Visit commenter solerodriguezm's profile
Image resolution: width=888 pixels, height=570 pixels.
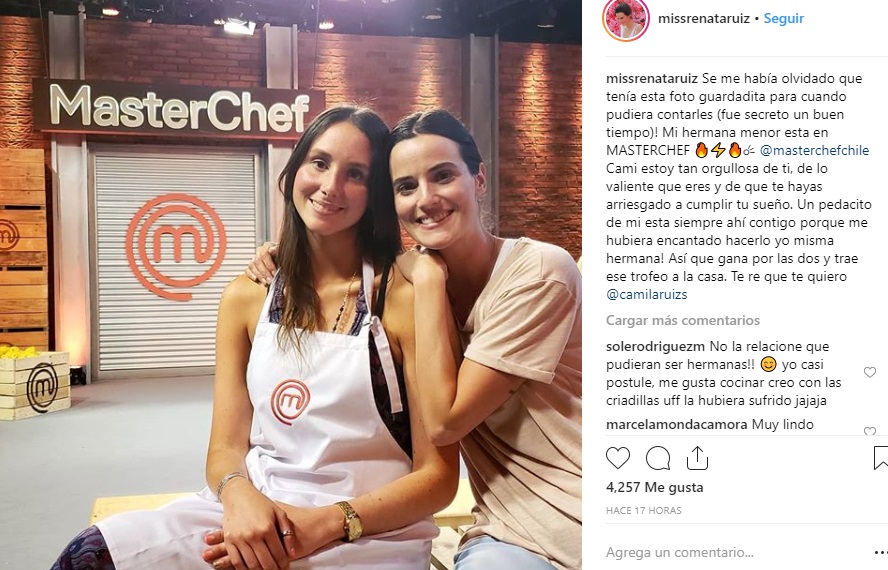[655, 346]
